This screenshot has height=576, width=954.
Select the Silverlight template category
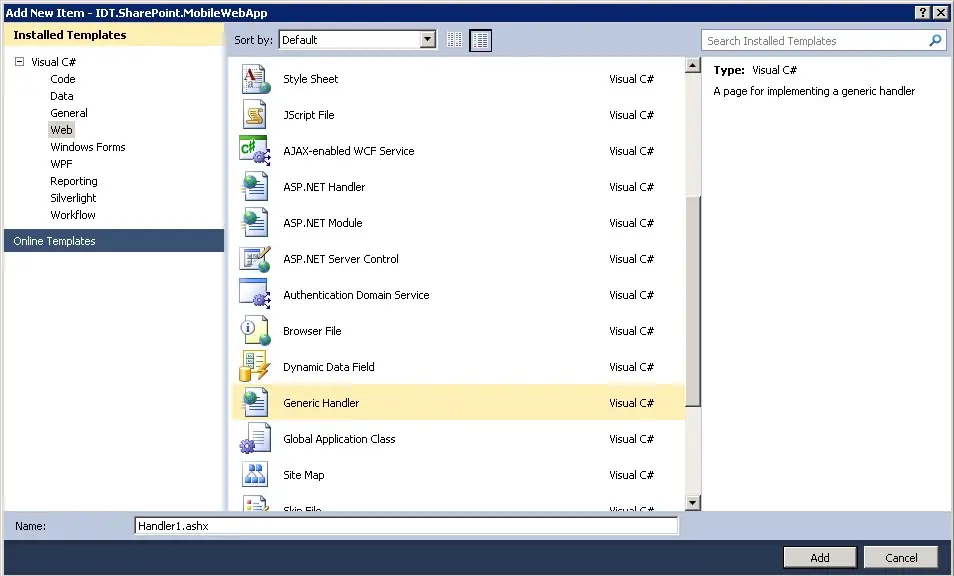point(73,198)
